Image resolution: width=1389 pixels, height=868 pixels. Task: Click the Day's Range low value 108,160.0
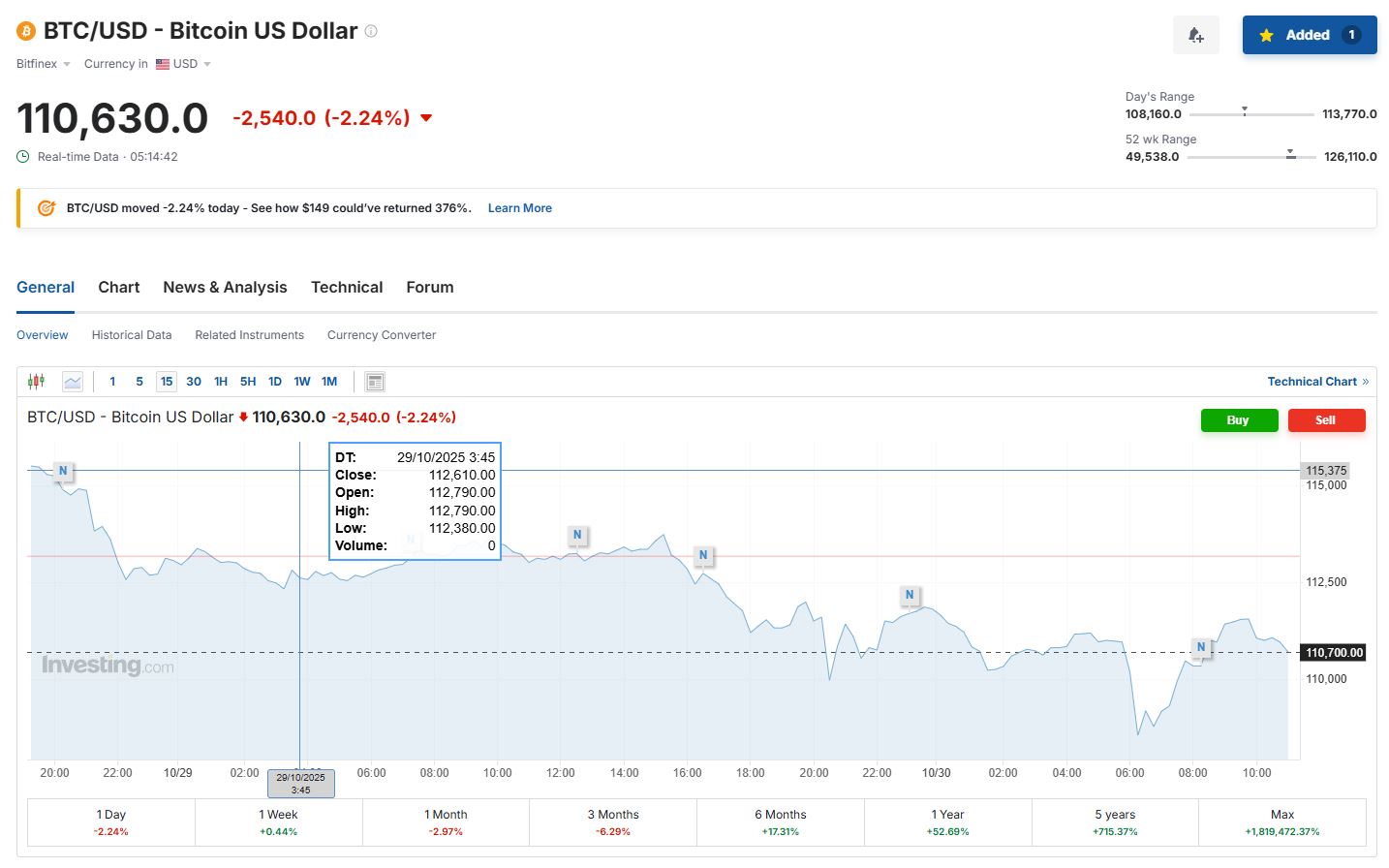pos(1154,114)
